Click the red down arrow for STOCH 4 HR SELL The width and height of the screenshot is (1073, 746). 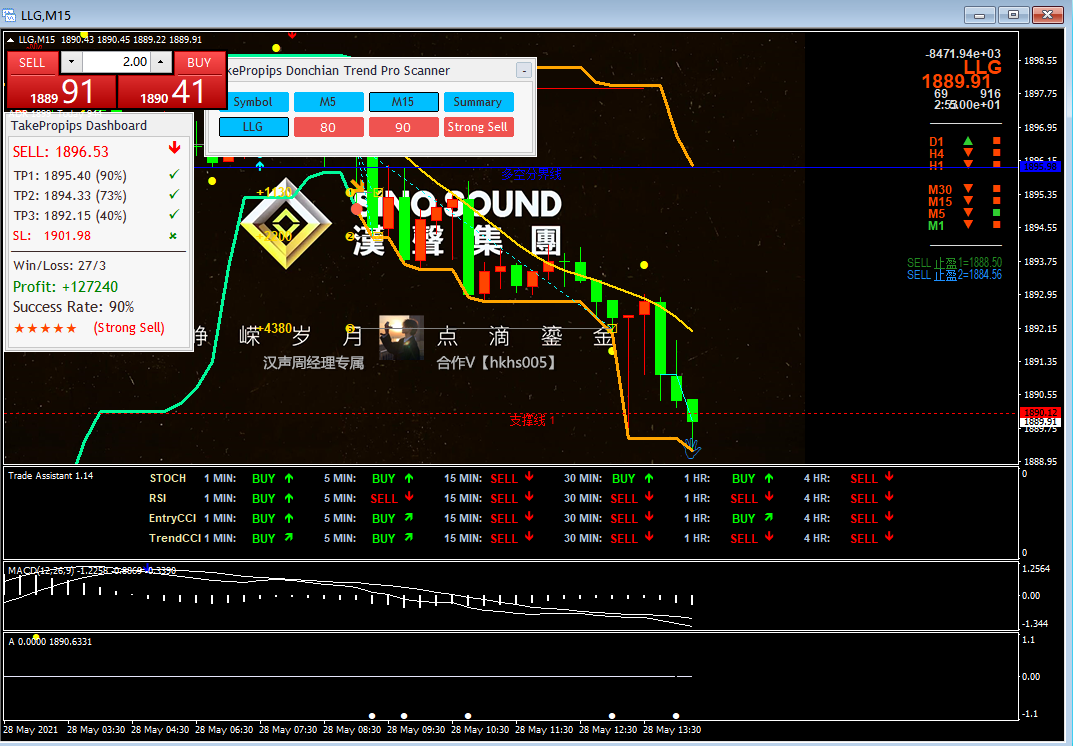pos(889,477)
